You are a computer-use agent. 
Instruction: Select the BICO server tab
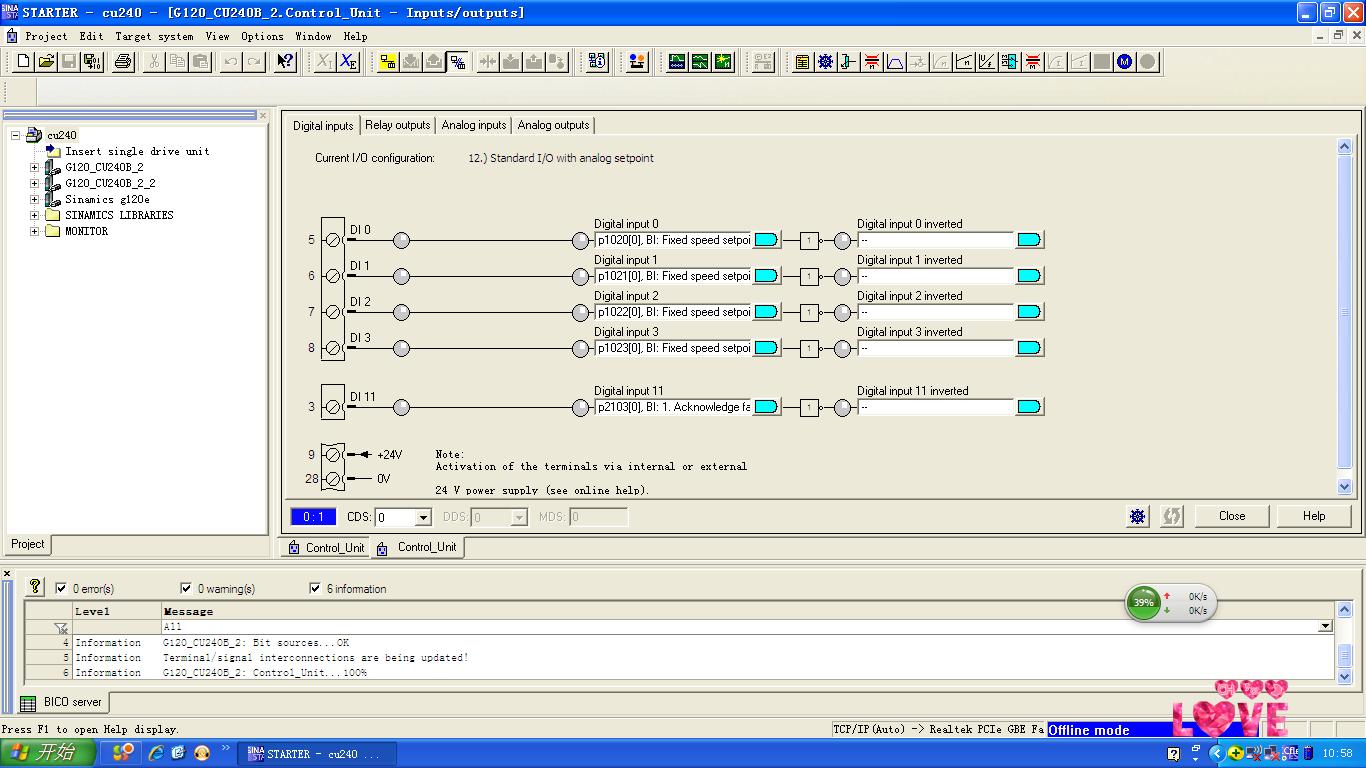(63, 702)
